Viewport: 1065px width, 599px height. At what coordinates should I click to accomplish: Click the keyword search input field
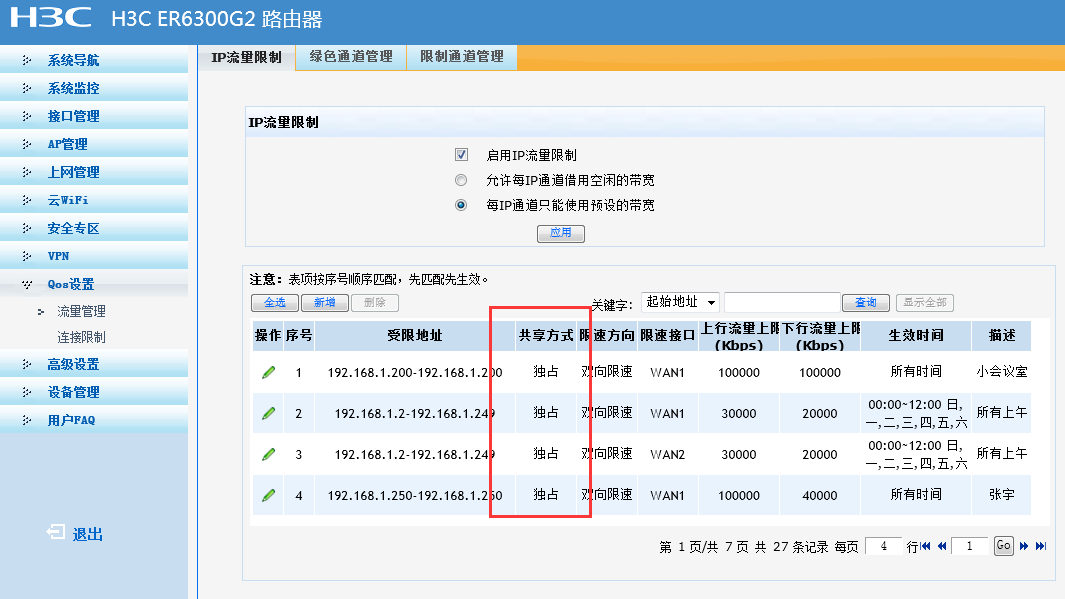782,302
